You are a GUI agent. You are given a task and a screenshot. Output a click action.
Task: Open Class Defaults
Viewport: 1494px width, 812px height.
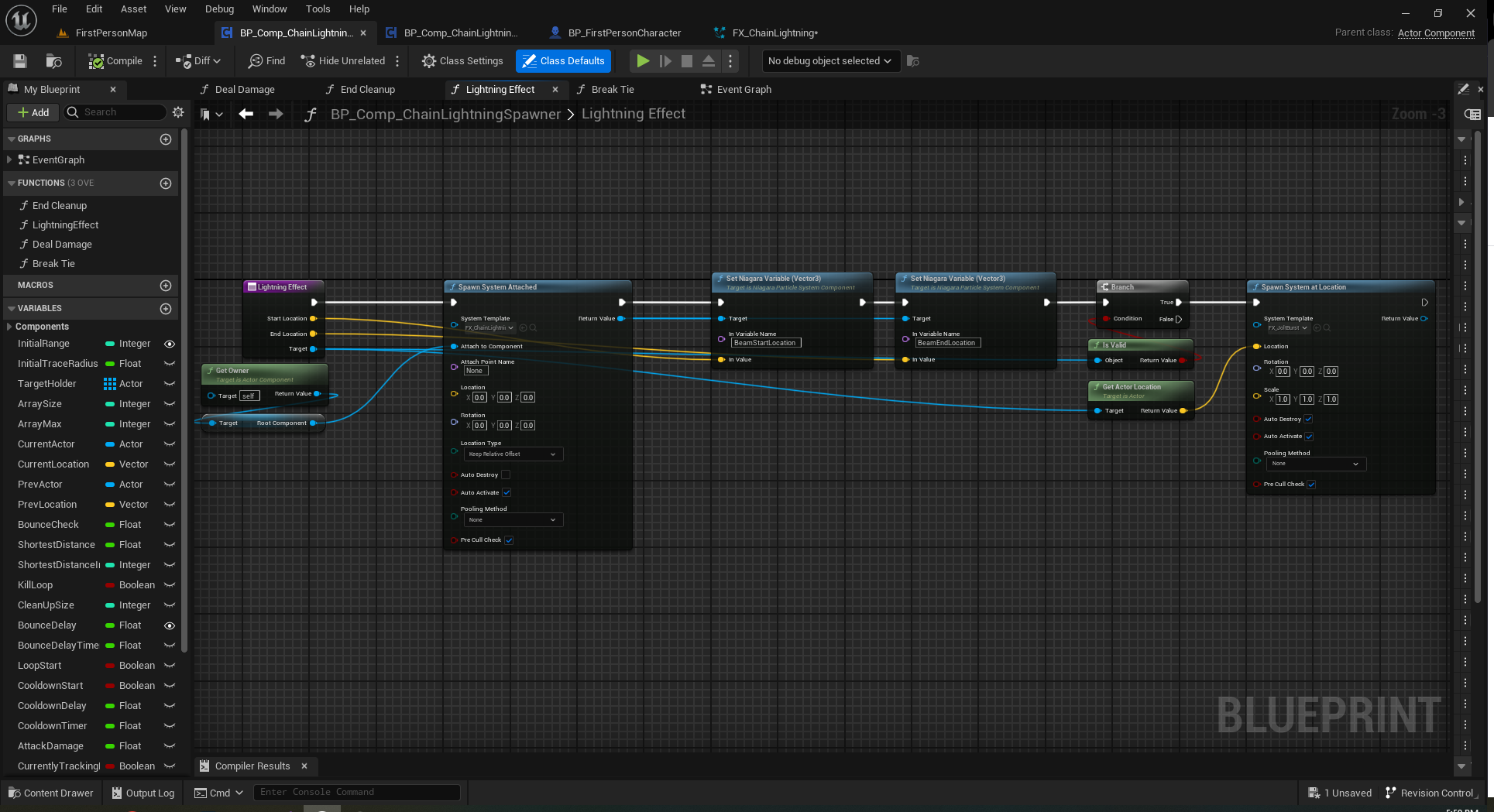click(x=563, y=61)
